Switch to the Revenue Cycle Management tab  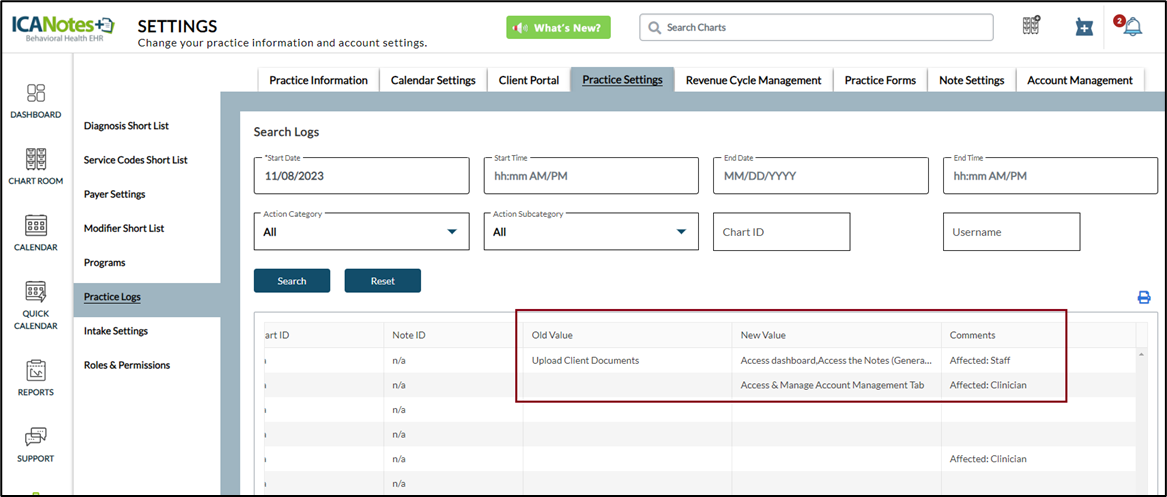753,80
